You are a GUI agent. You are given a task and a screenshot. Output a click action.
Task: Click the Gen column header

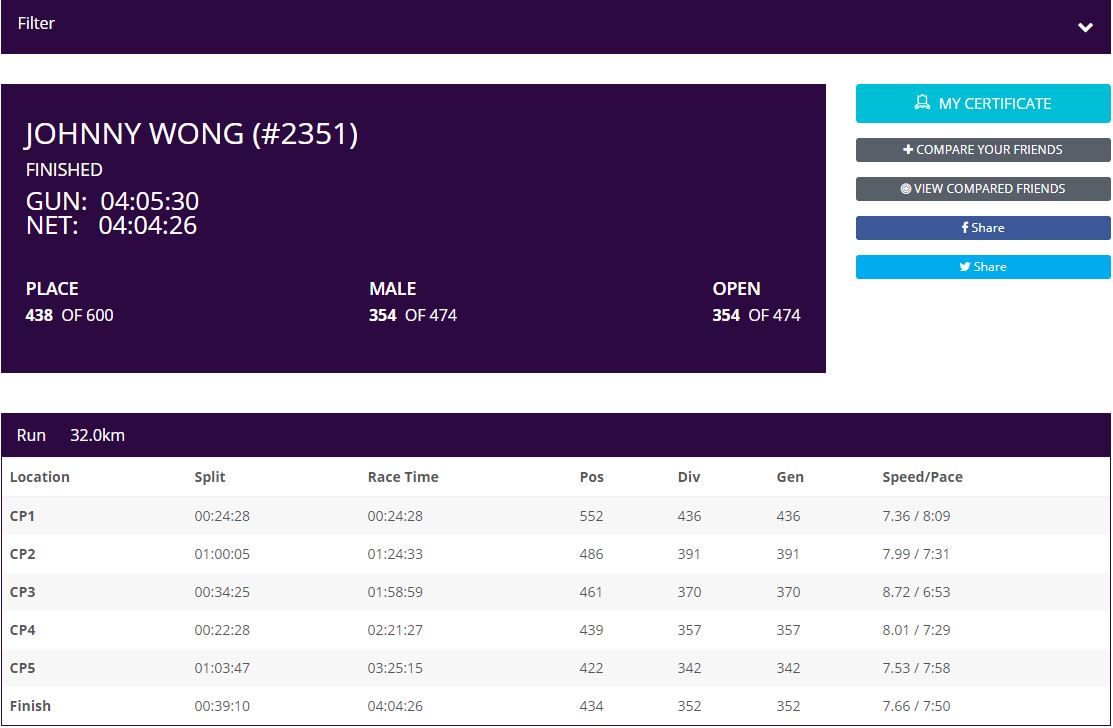pos(790,477)
